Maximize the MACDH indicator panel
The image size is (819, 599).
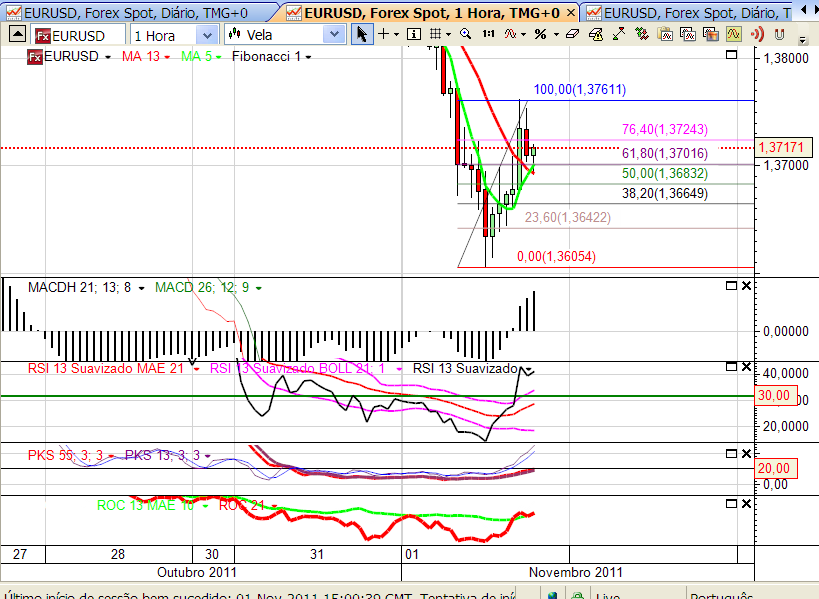pos(731,286)
